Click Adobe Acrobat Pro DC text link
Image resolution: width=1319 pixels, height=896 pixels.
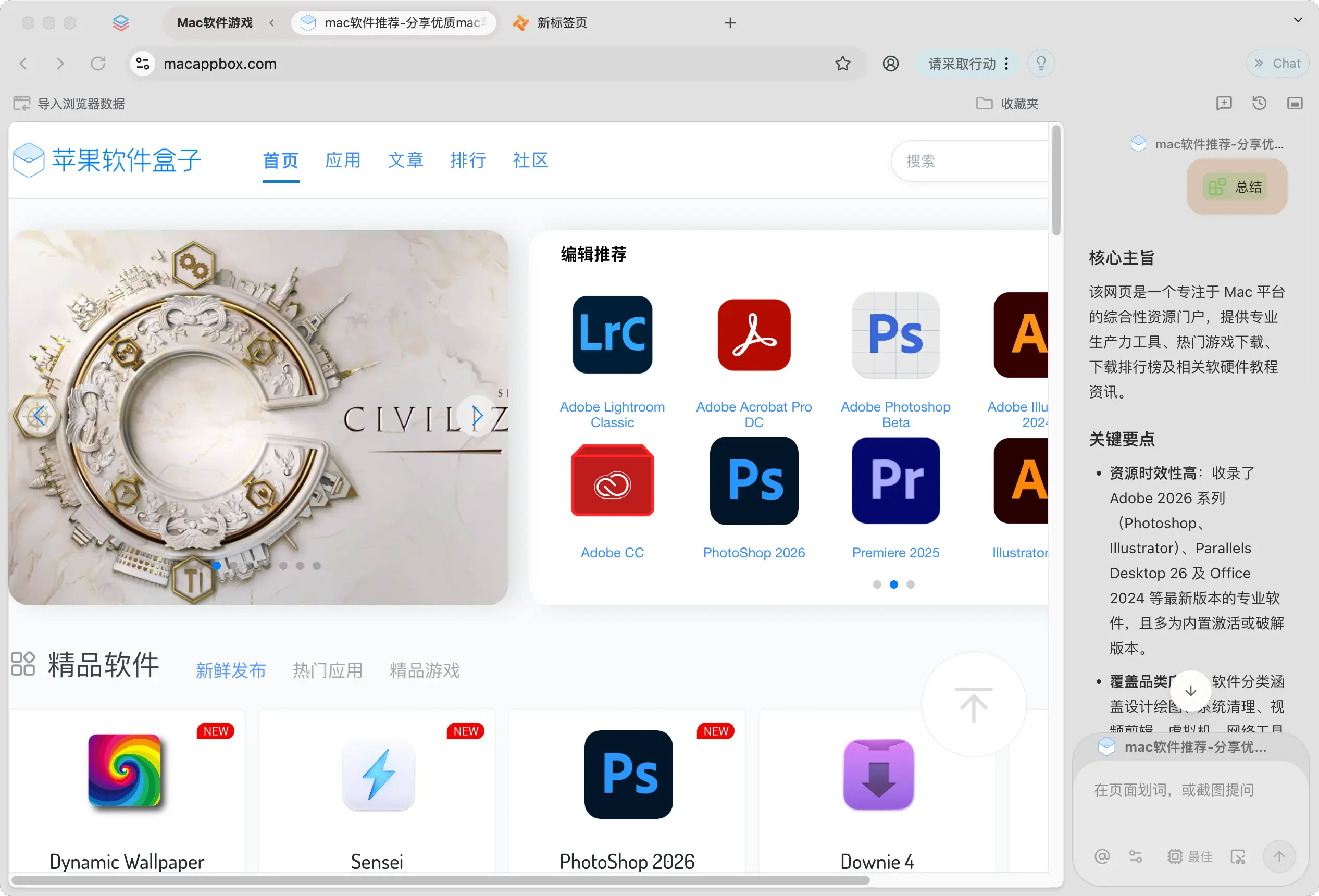click(x=754, y=414)
